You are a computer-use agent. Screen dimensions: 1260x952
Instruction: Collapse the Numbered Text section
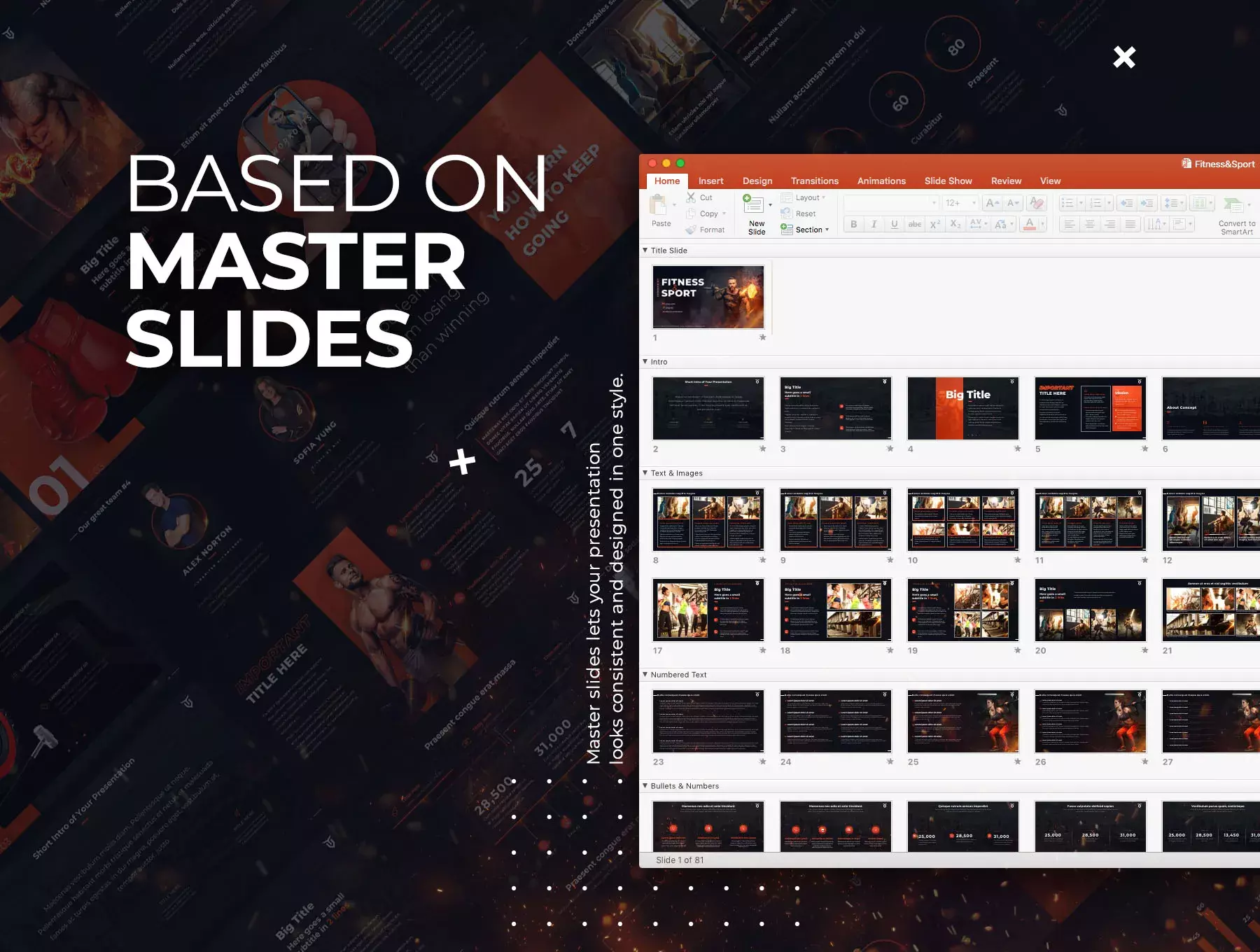pos(645,674)
